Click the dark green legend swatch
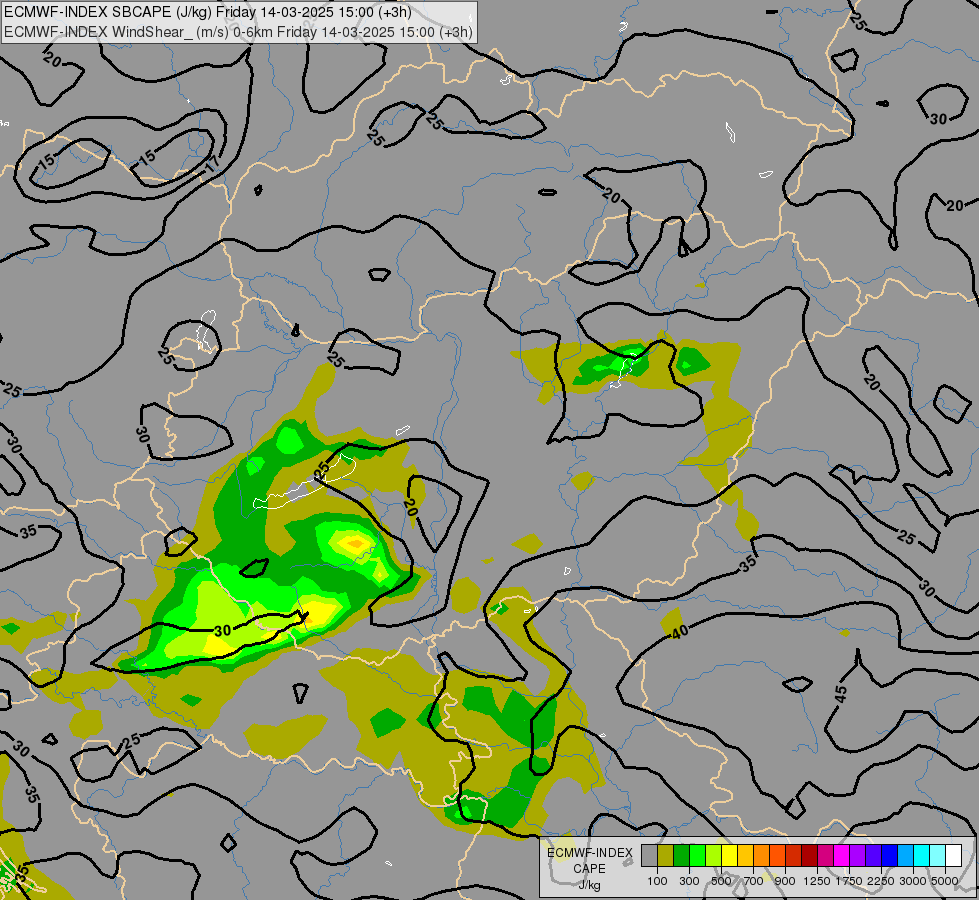The image size is (979, 900). (682, 856)
